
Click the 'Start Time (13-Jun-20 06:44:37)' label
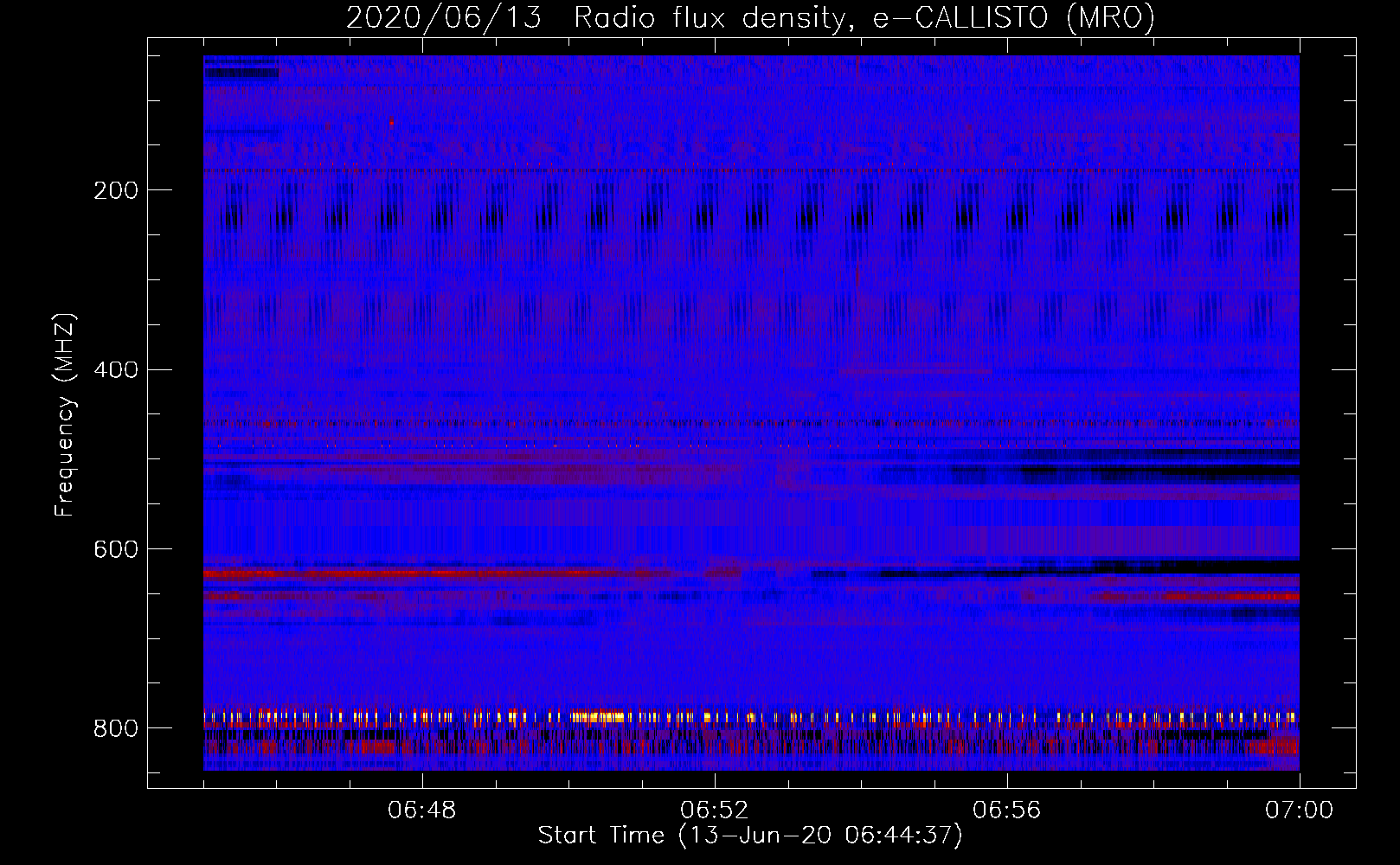point(750,836)
